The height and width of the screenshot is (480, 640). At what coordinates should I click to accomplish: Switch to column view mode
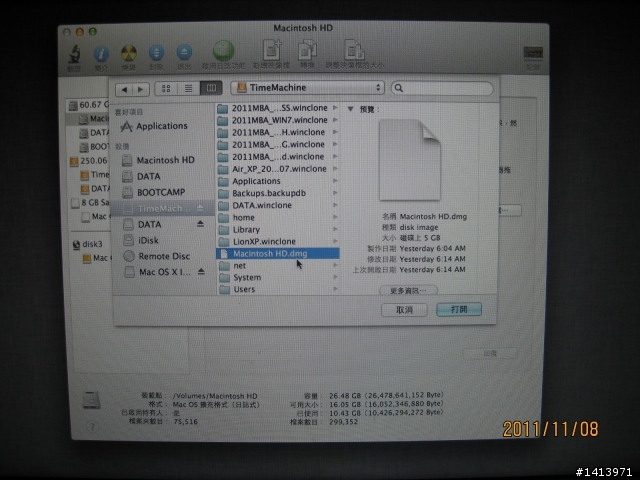tap(211, 88)
